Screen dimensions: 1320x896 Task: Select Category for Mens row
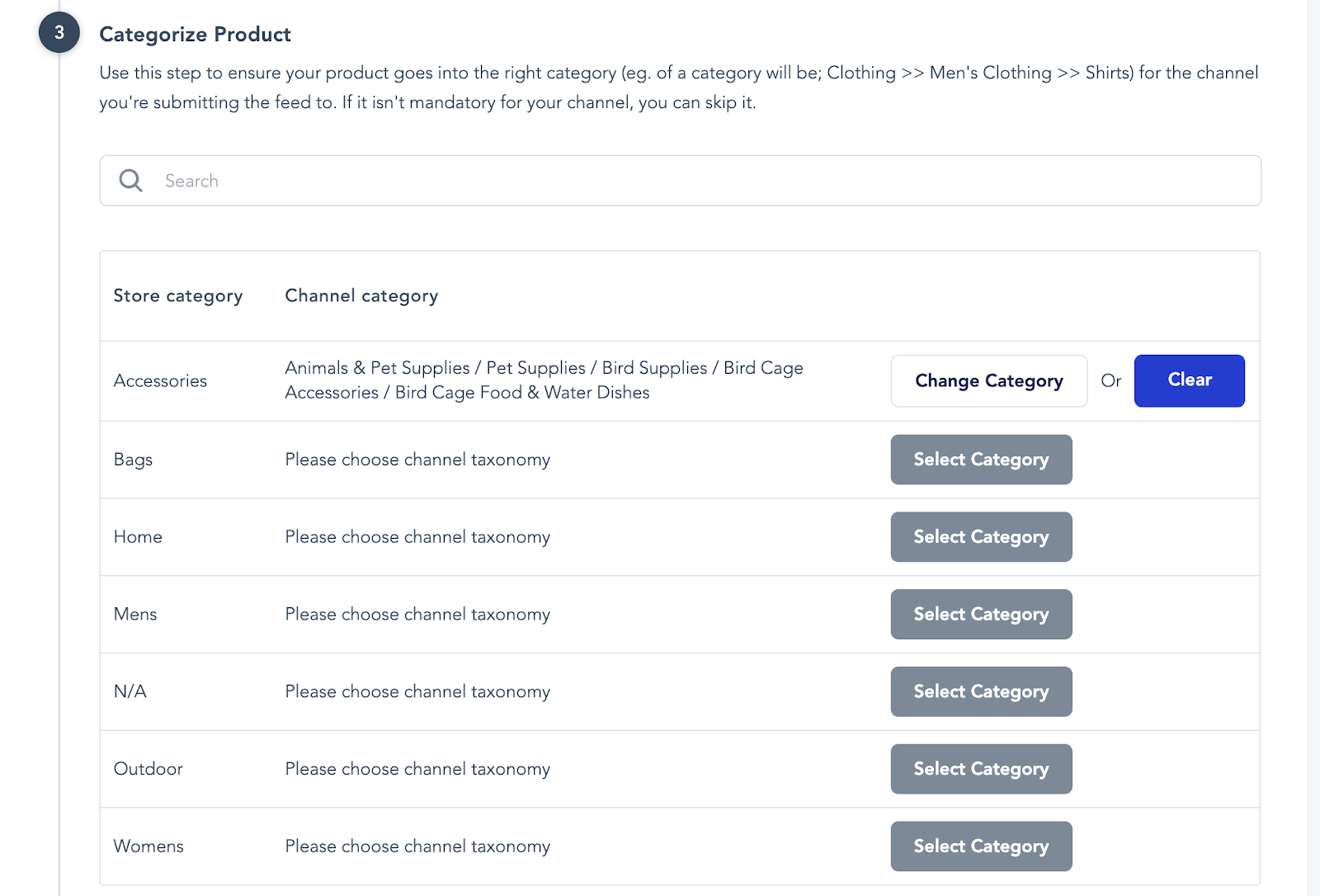click(981, 614)
